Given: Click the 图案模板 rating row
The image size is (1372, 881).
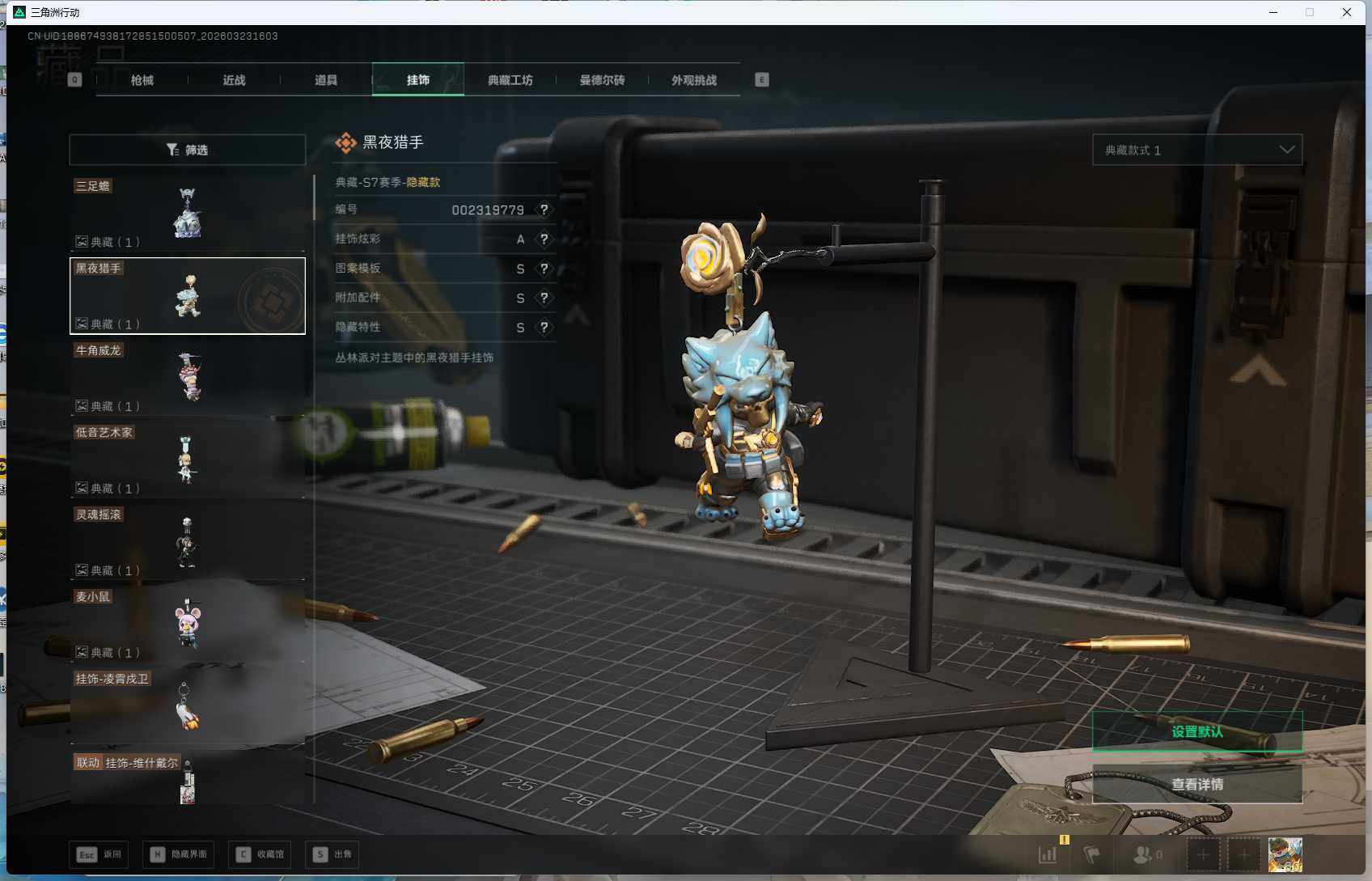Looking at the screenshot, I should (x=445, y=269).
